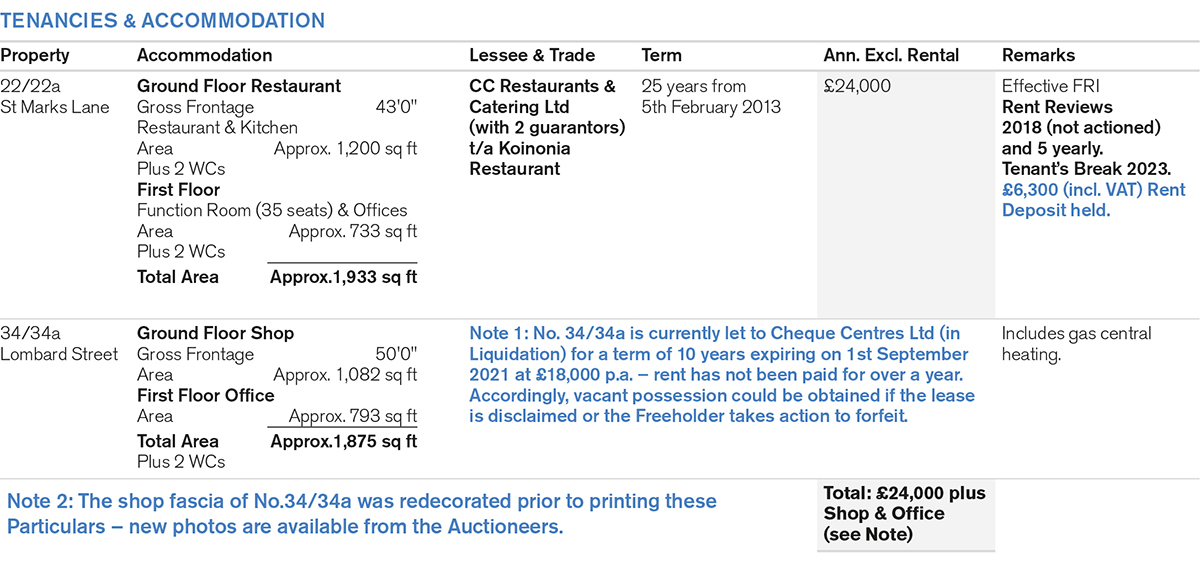1200x561 pixels.
Task: Select the 25 years from 5th February 2013 term
Action: [x=711, y=96]
